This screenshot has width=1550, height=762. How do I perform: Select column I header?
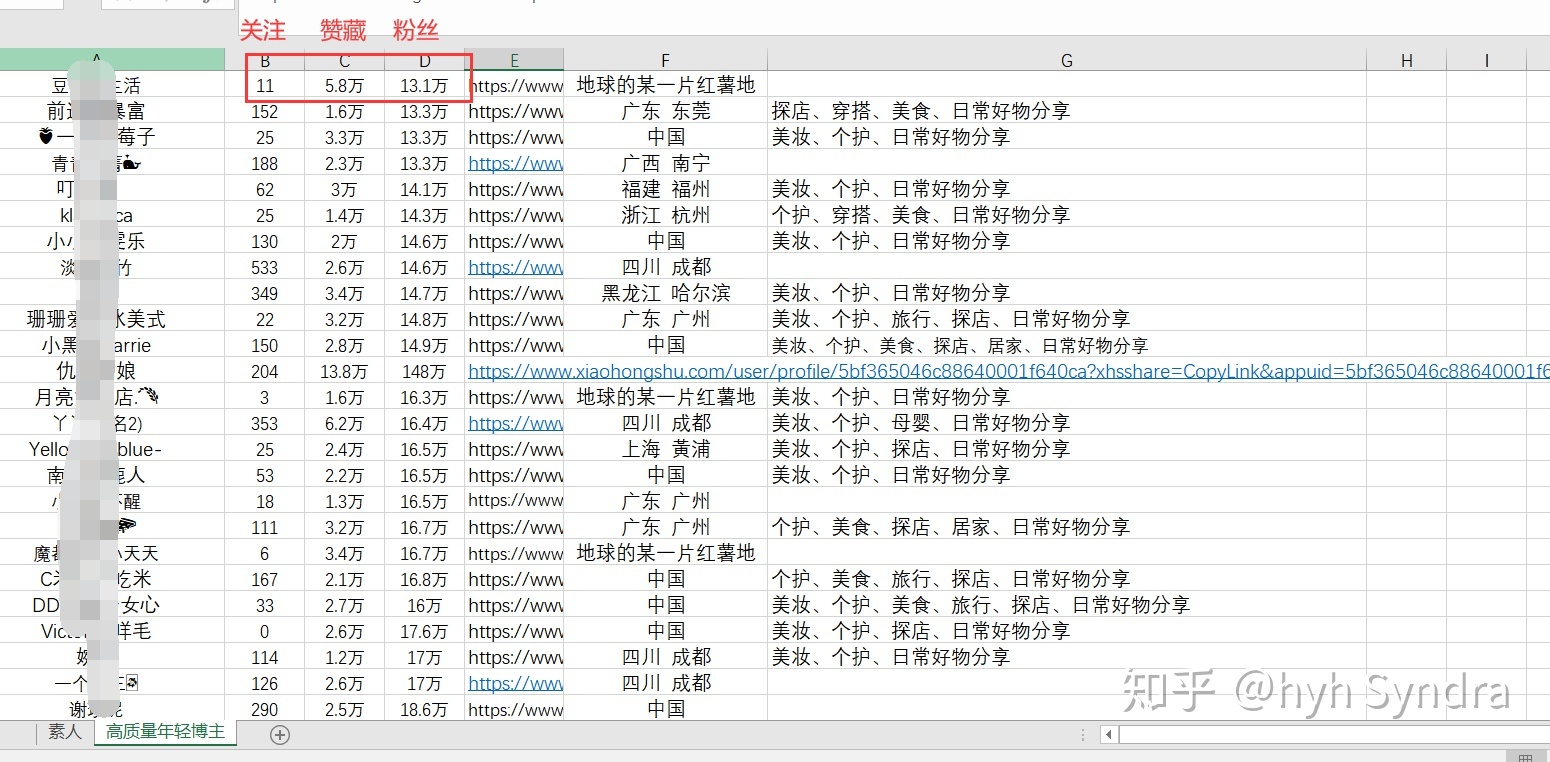coord(1486,61)
